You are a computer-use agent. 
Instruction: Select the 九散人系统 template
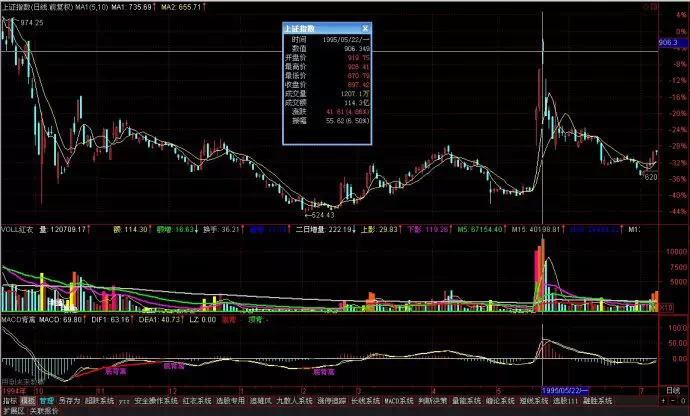pyautogui.click(x=294, y=401)
